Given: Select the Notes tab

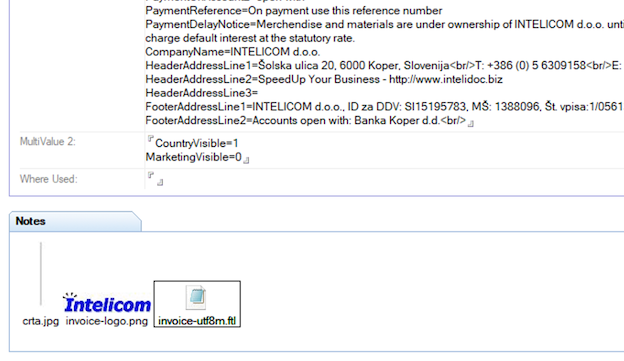Looking at the screenshot, I should pos(75,221).
